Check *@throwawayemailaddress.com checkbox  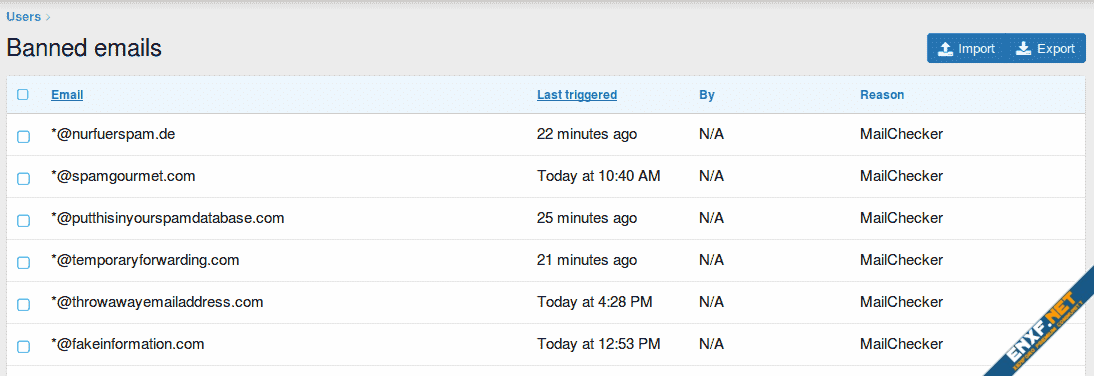point(23,304)
